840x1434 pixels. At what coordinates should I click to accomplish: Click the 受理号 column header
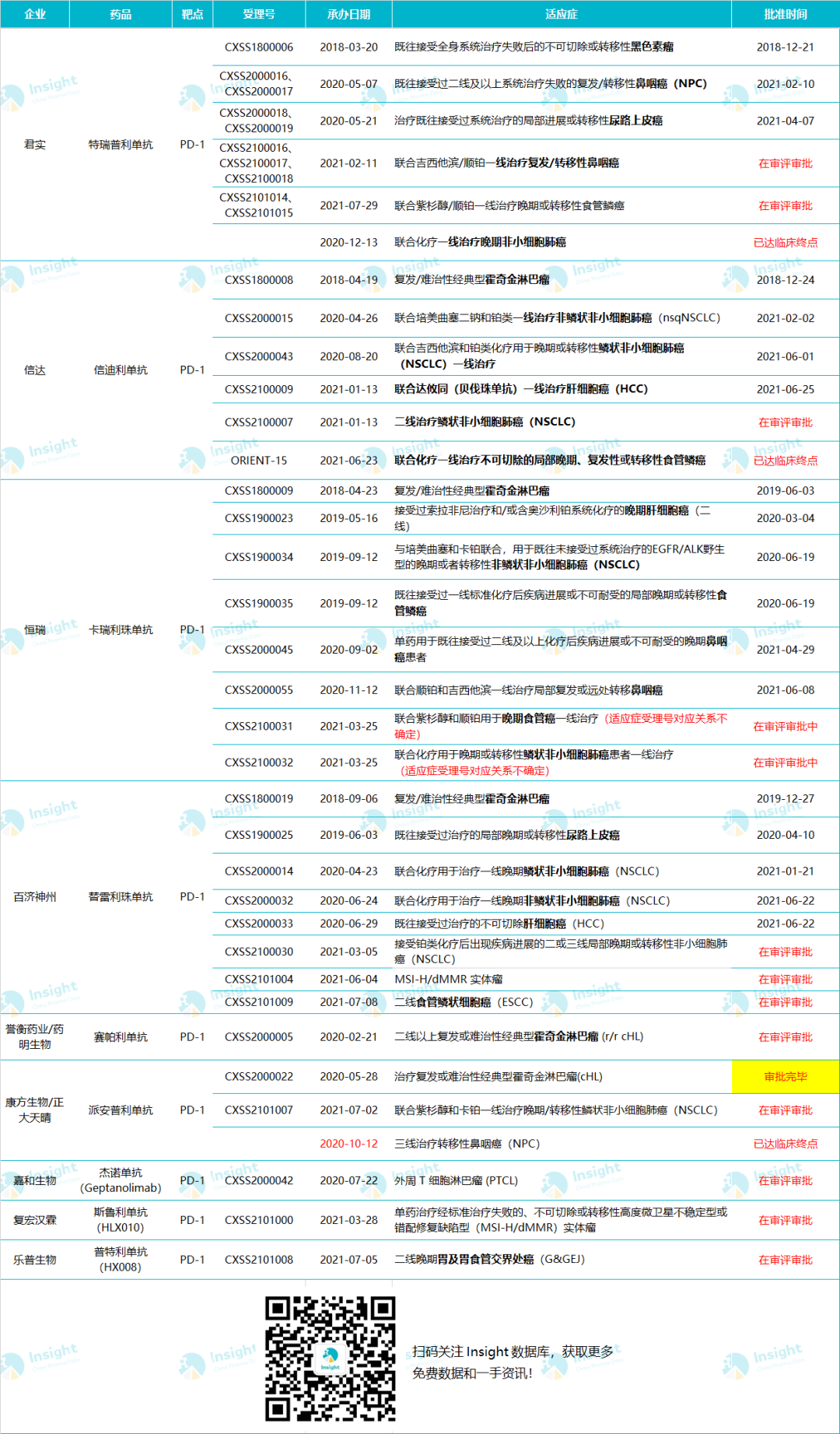259,14
